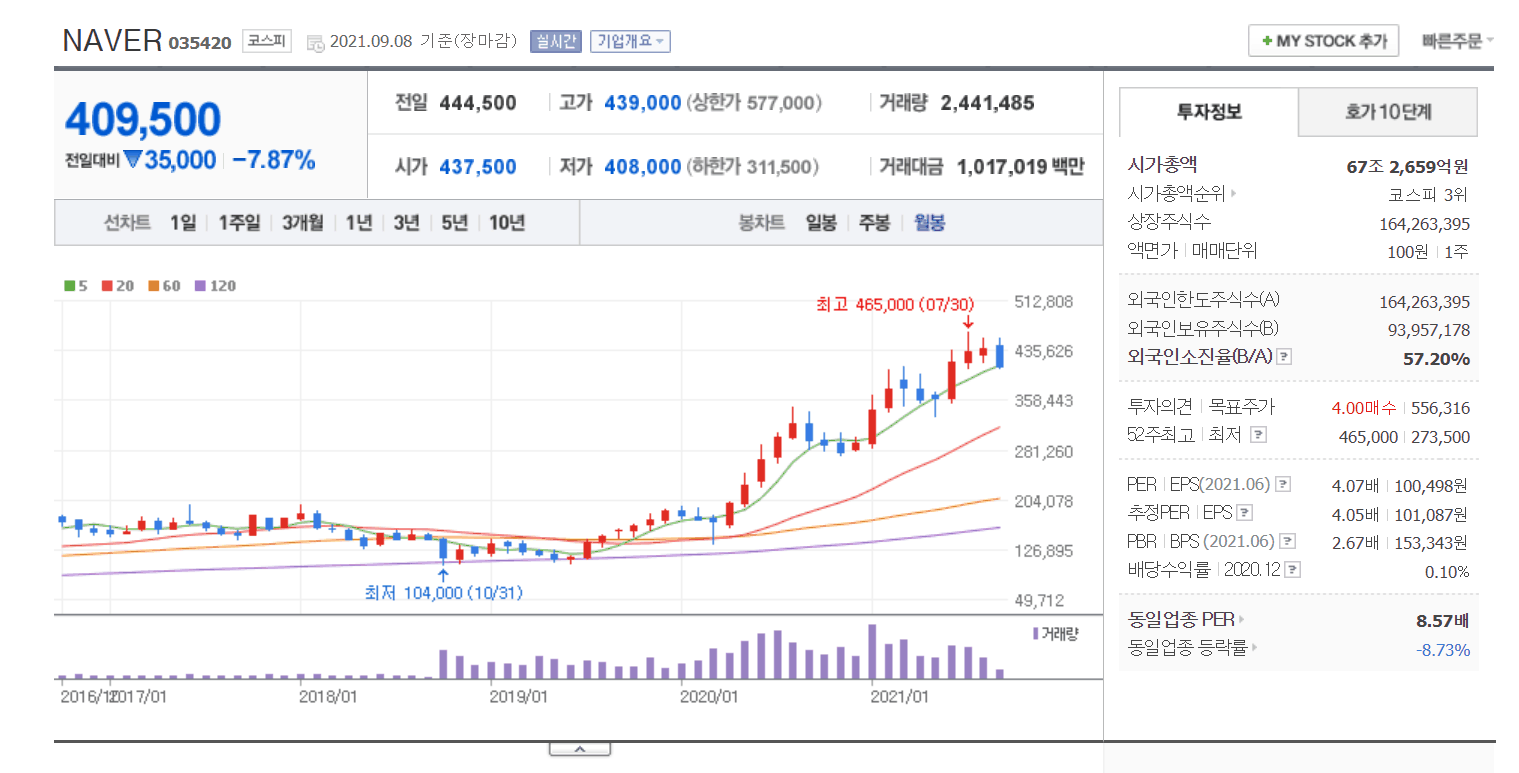Collapse the chart with the bottom chevron handle

tap(580, 749)
